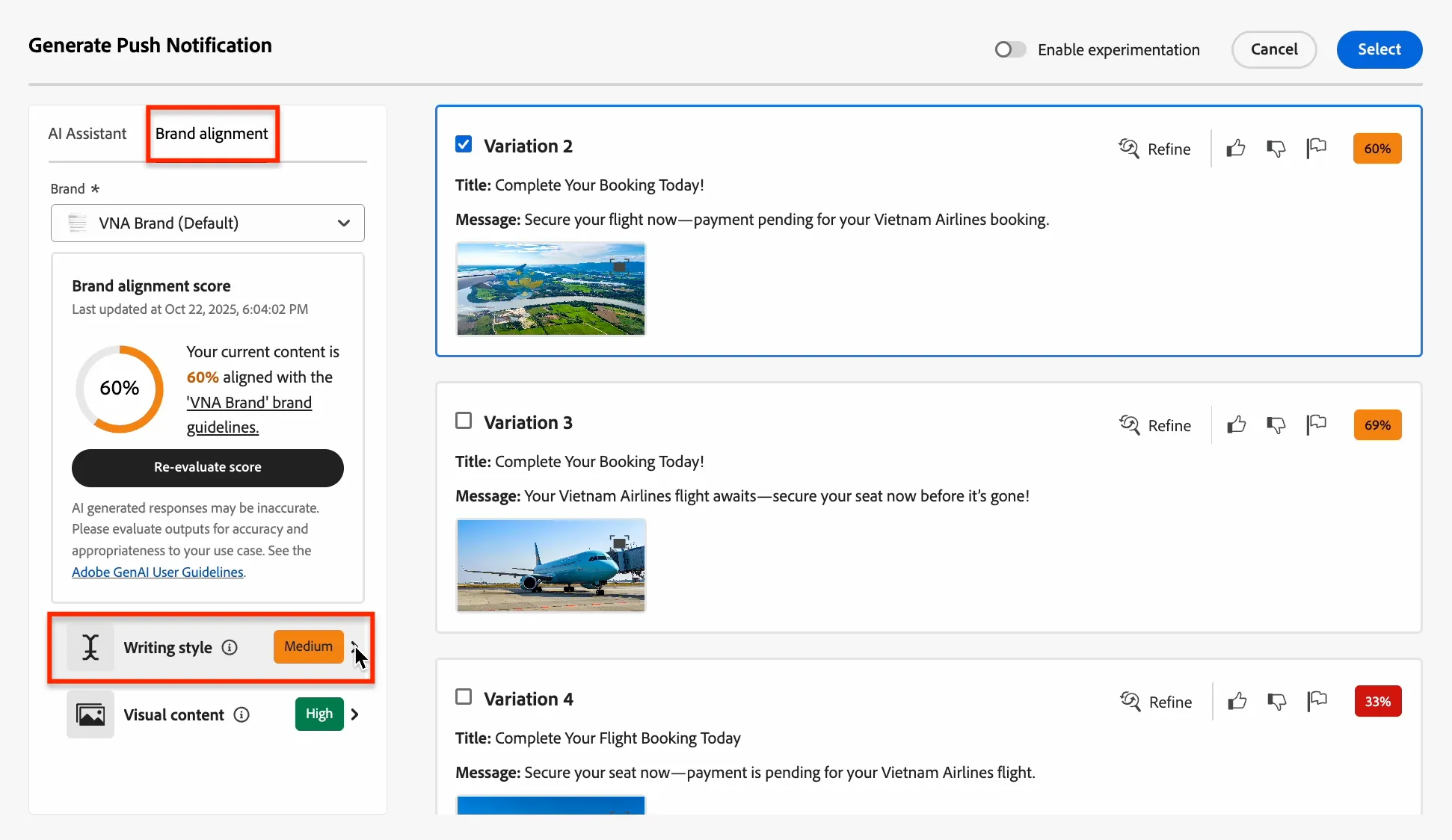Click thumbs down icon for Variation 4
The image size is (1452, 840).
tap(1277, 701)
